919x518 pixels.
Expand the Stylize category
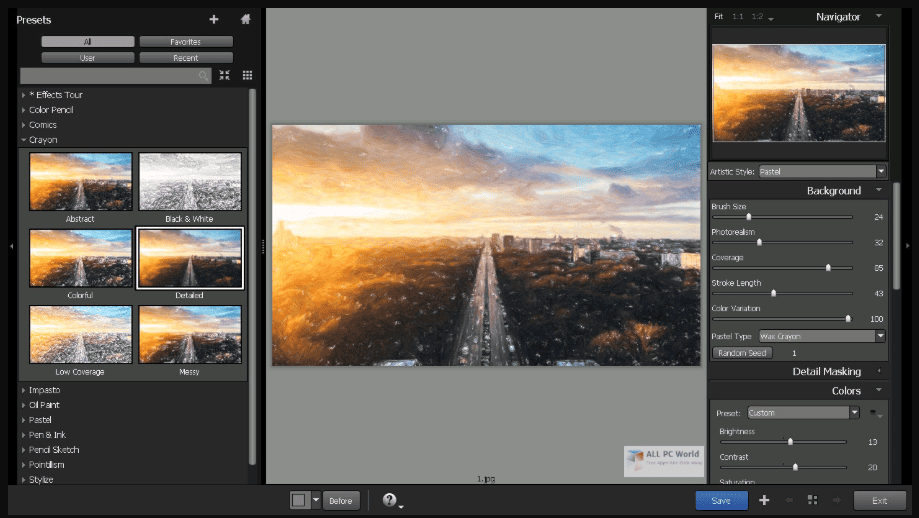coord(23,480)
